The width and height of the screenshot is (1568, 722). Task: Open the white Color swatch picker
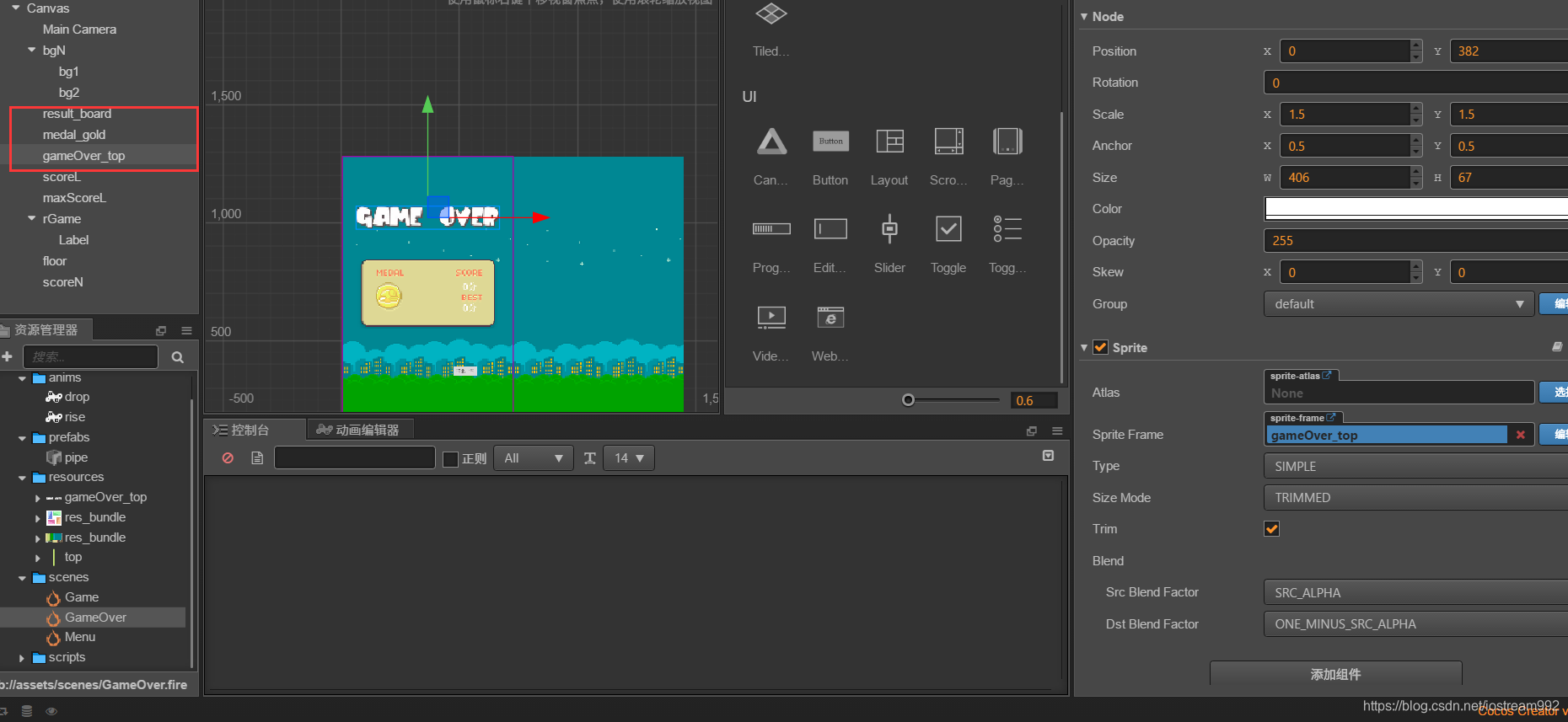[x=1416, y=209]
